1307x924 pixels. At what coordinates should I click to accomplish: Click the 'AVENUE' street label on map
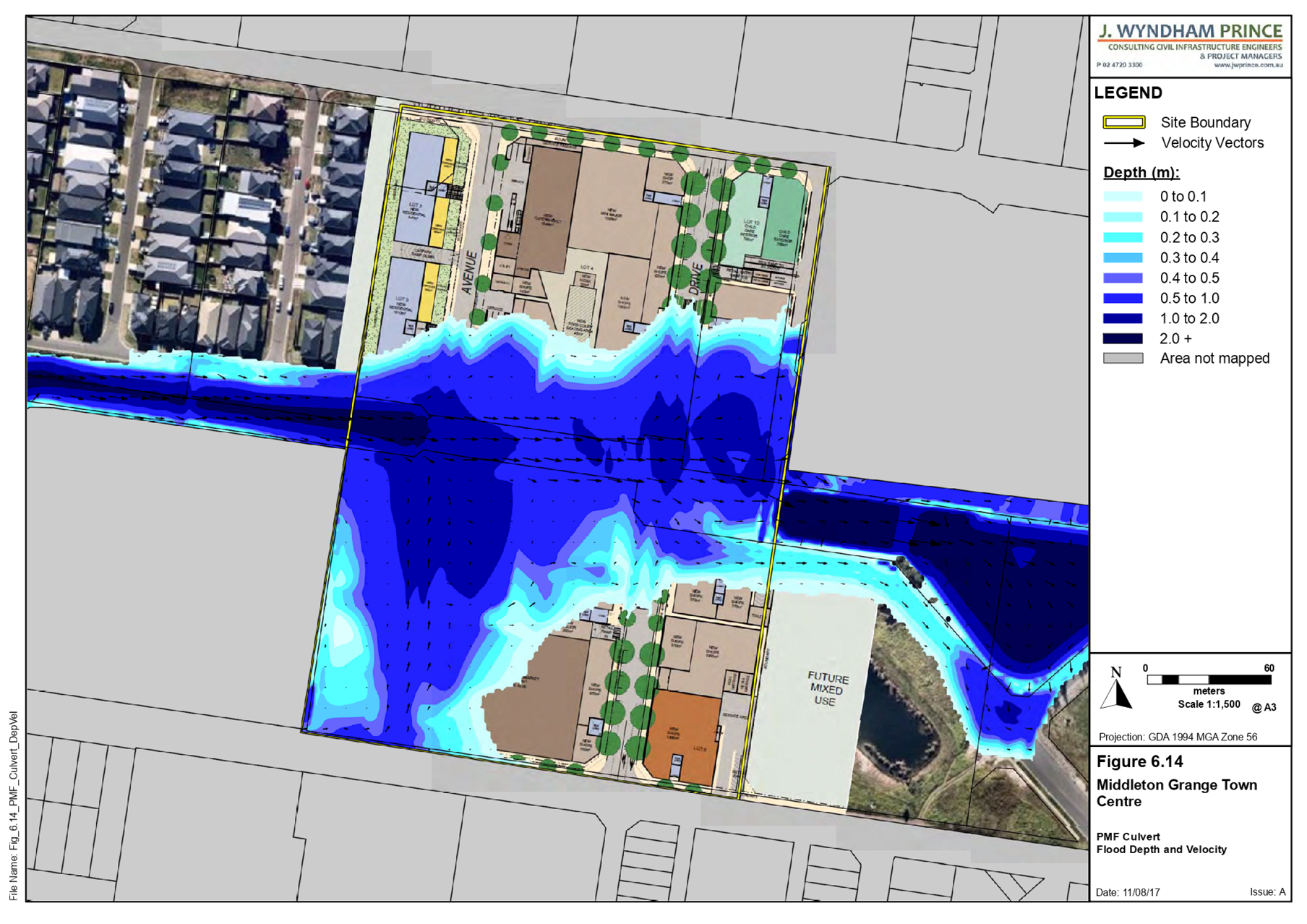click(469, 273)
